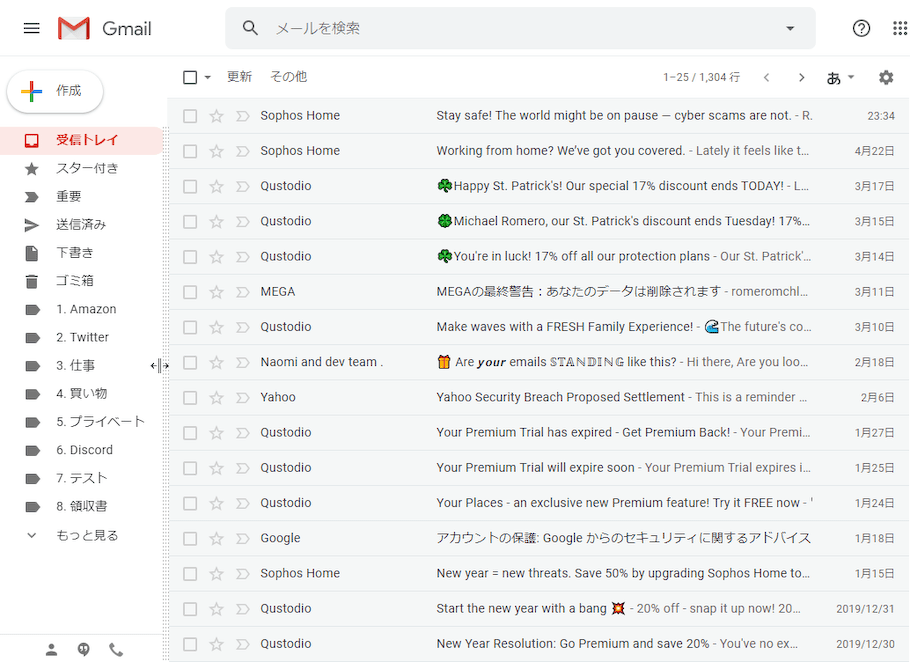910x662 pixels.
Task: Open the search options dropdown arrow
Action: tap(790, 28)
